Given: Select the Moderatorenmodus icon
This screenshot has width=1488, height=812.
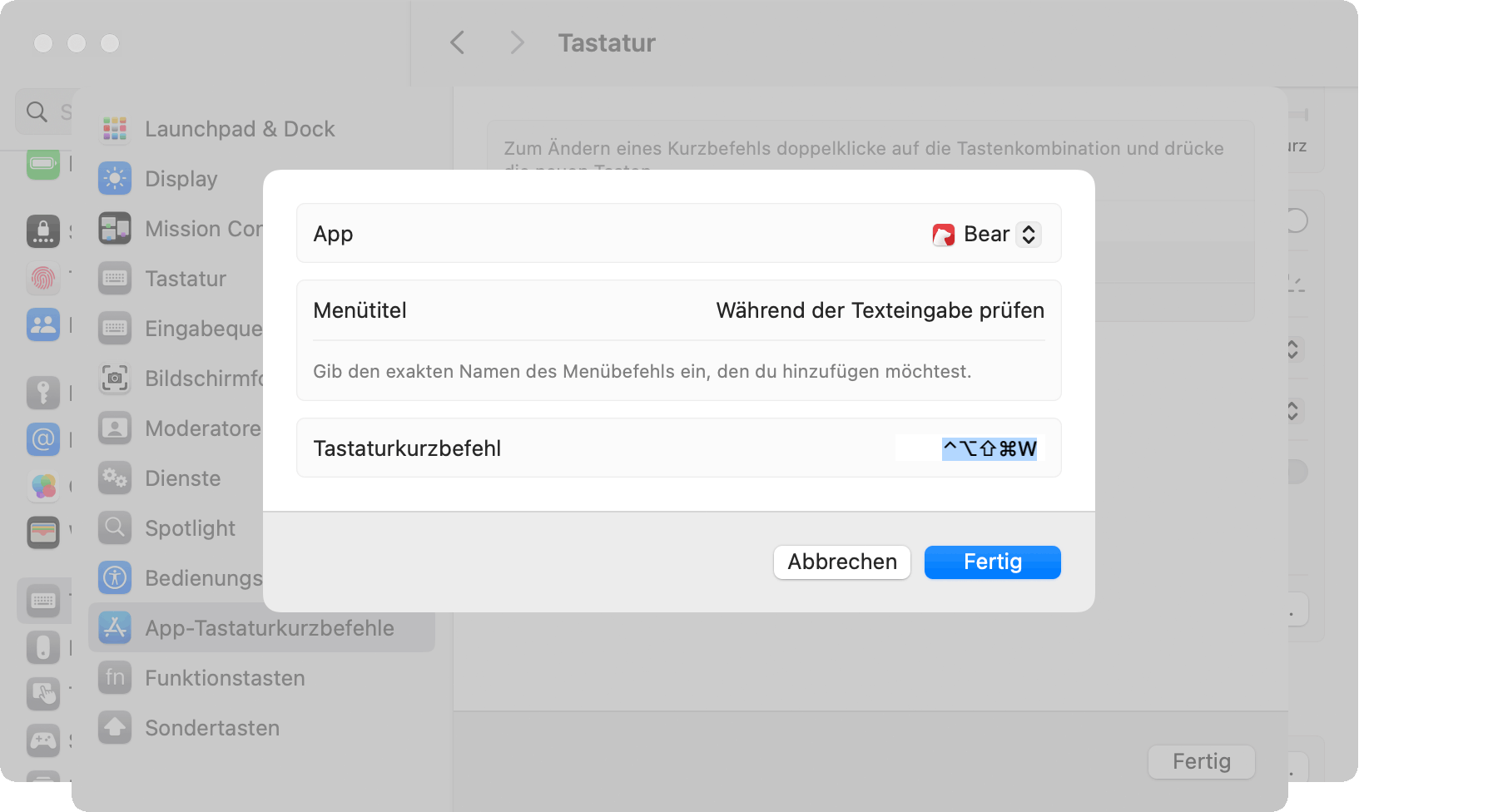Looking at the screenshot, I should click(x=115, y=428).
